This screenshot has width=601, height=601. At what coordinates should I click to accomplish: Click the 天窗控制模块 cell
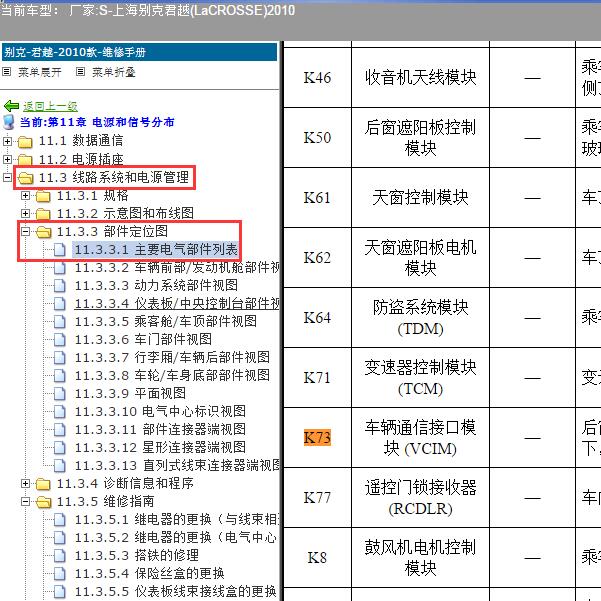420,198
